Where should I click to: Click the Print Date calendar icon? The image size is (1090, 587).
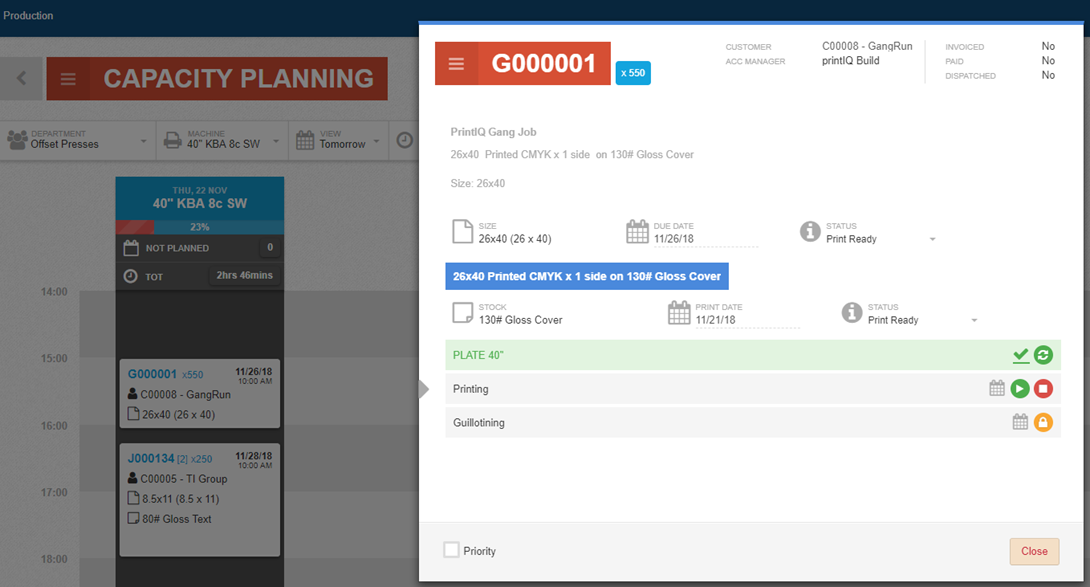pos(678,313)
